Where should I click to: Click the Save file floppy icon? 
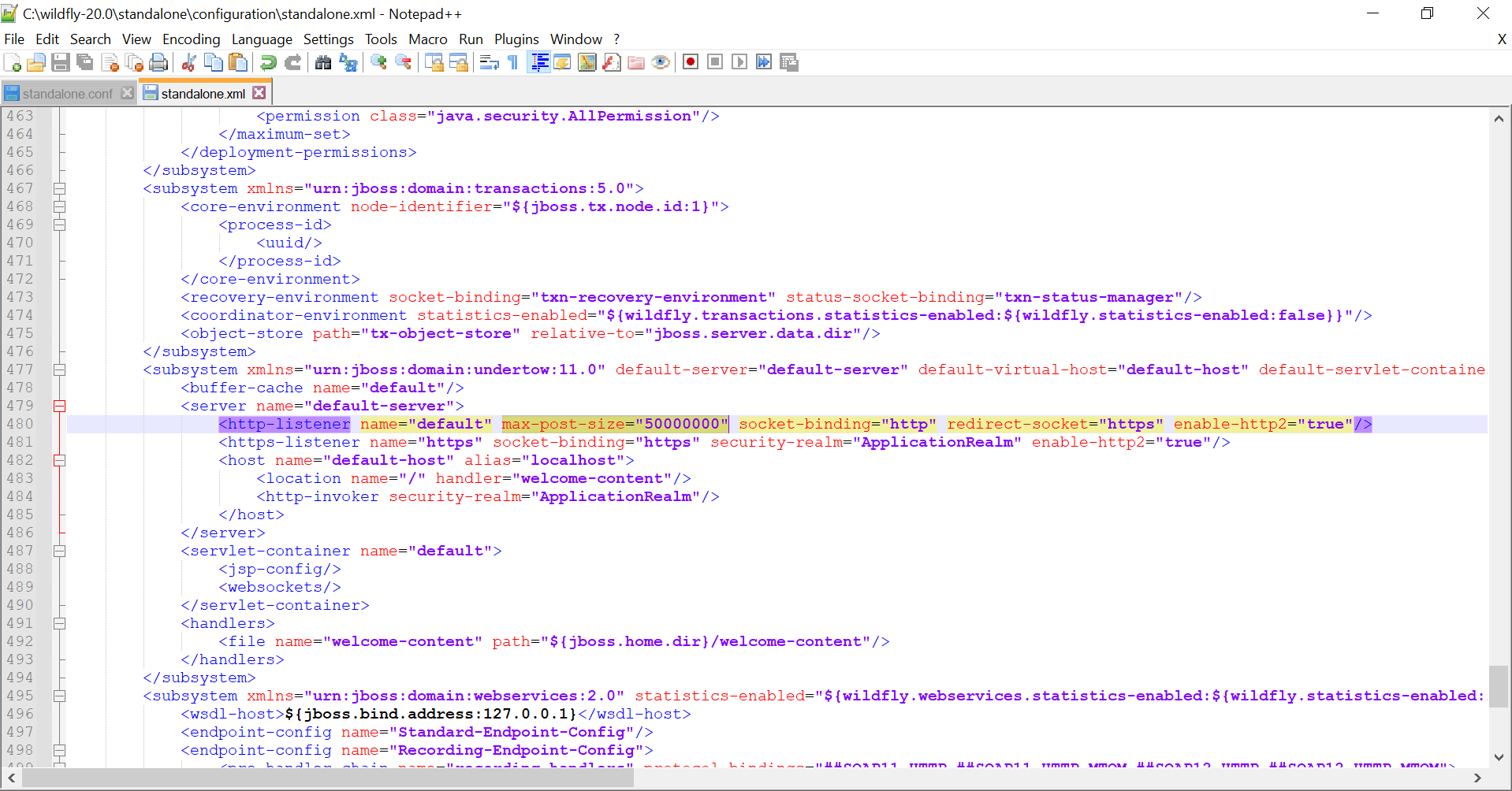tap(61, 62)
